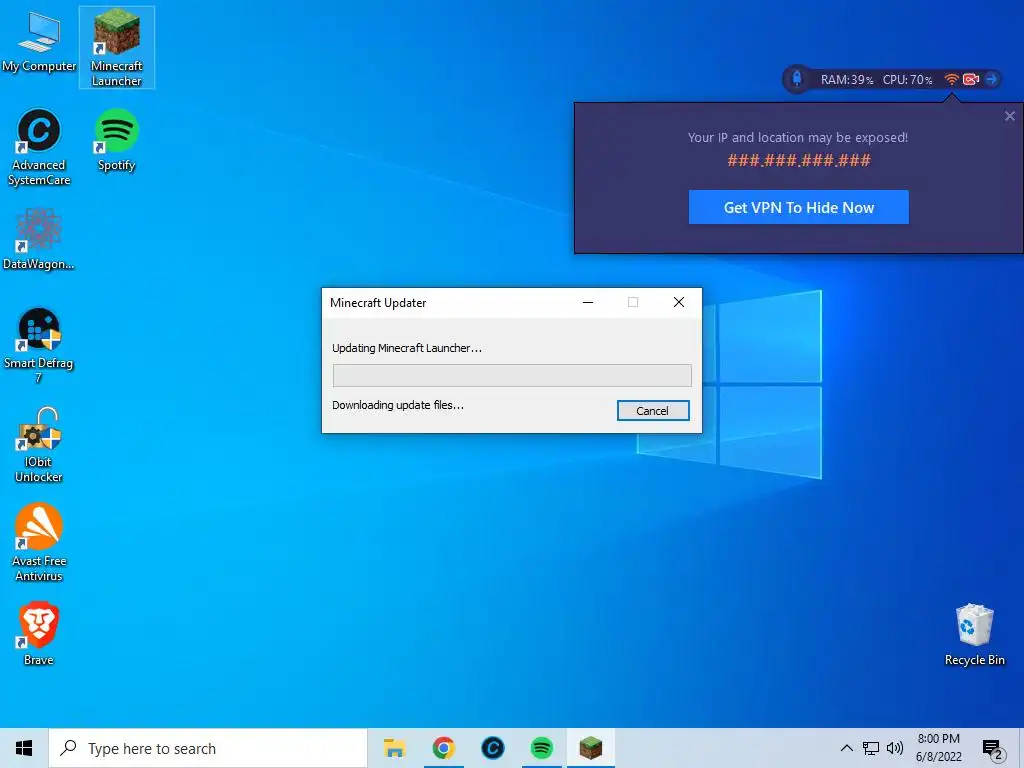
Task: Select the Smart Defrag 7 desktop shortcut
Action: (x=39, y=345)
